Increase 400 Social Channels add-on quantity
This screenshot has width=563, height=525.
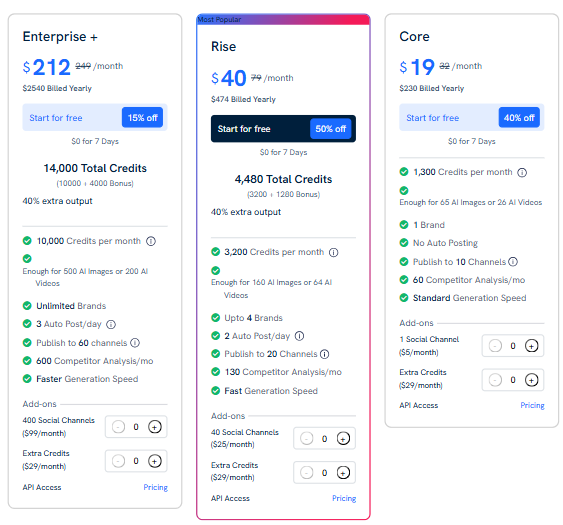[x=155, y=427]
